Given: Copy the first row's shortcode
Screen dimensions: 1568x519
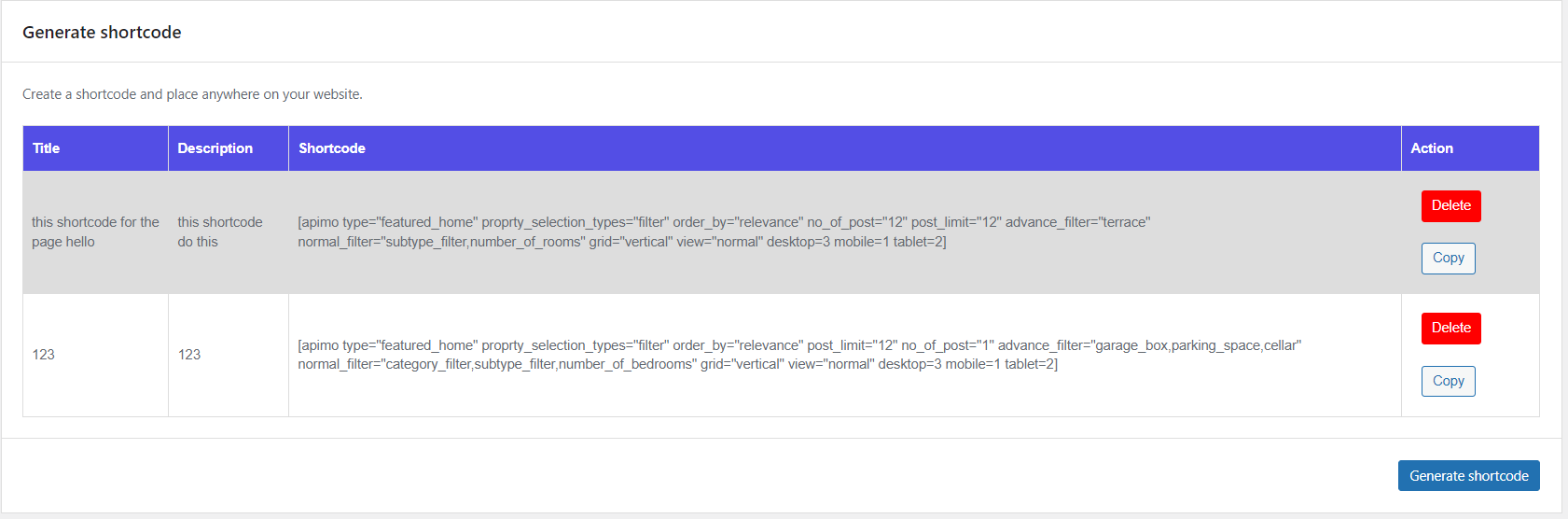Looking at the screenshot, I should click(x=1448, y=259).
